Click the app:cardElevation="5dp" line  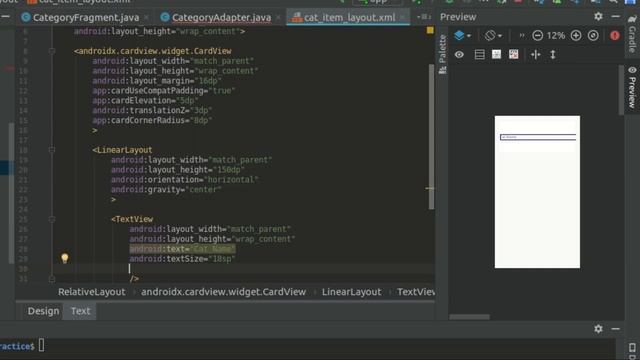pyautogui.click(x=145, y=100)
